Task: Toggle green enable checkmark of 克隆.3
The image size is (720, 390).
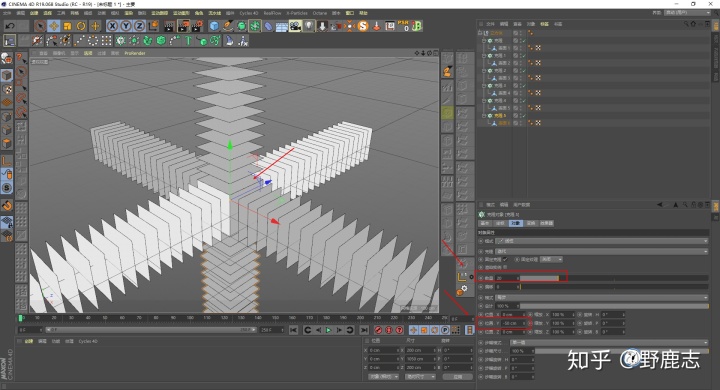Action: point(524,85)
